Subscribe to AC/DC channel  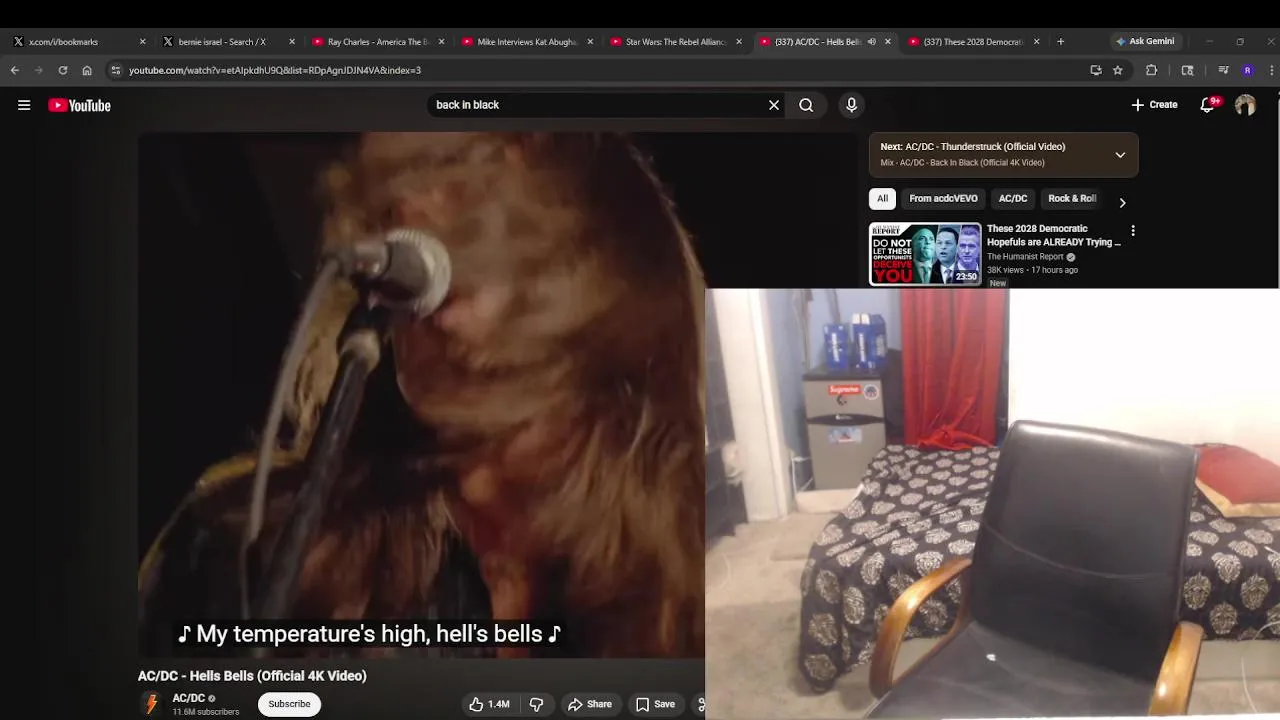pyautogui.click(x=289, y=704)
